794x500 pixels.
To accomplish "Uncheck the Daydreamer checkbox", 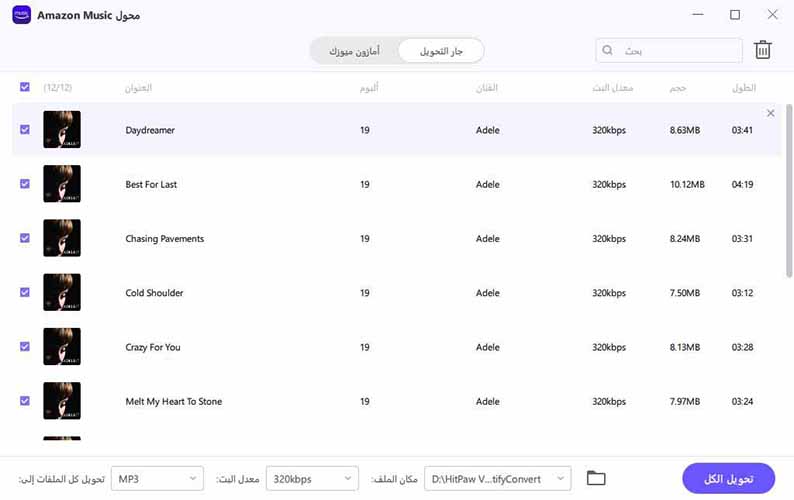I will point(25,130).
